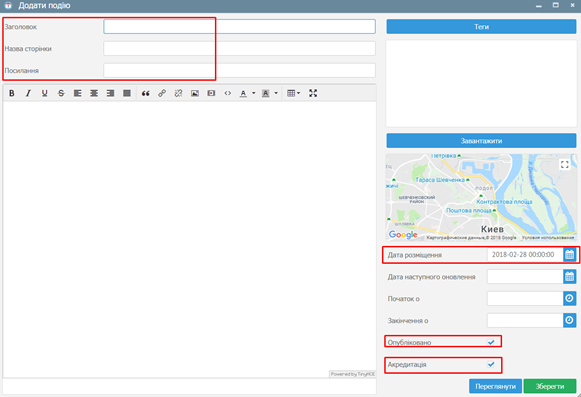The height and width of the screenshot is (397, 581).
Task: Click the Переглянути preview button
Action: tap(495, 386)
